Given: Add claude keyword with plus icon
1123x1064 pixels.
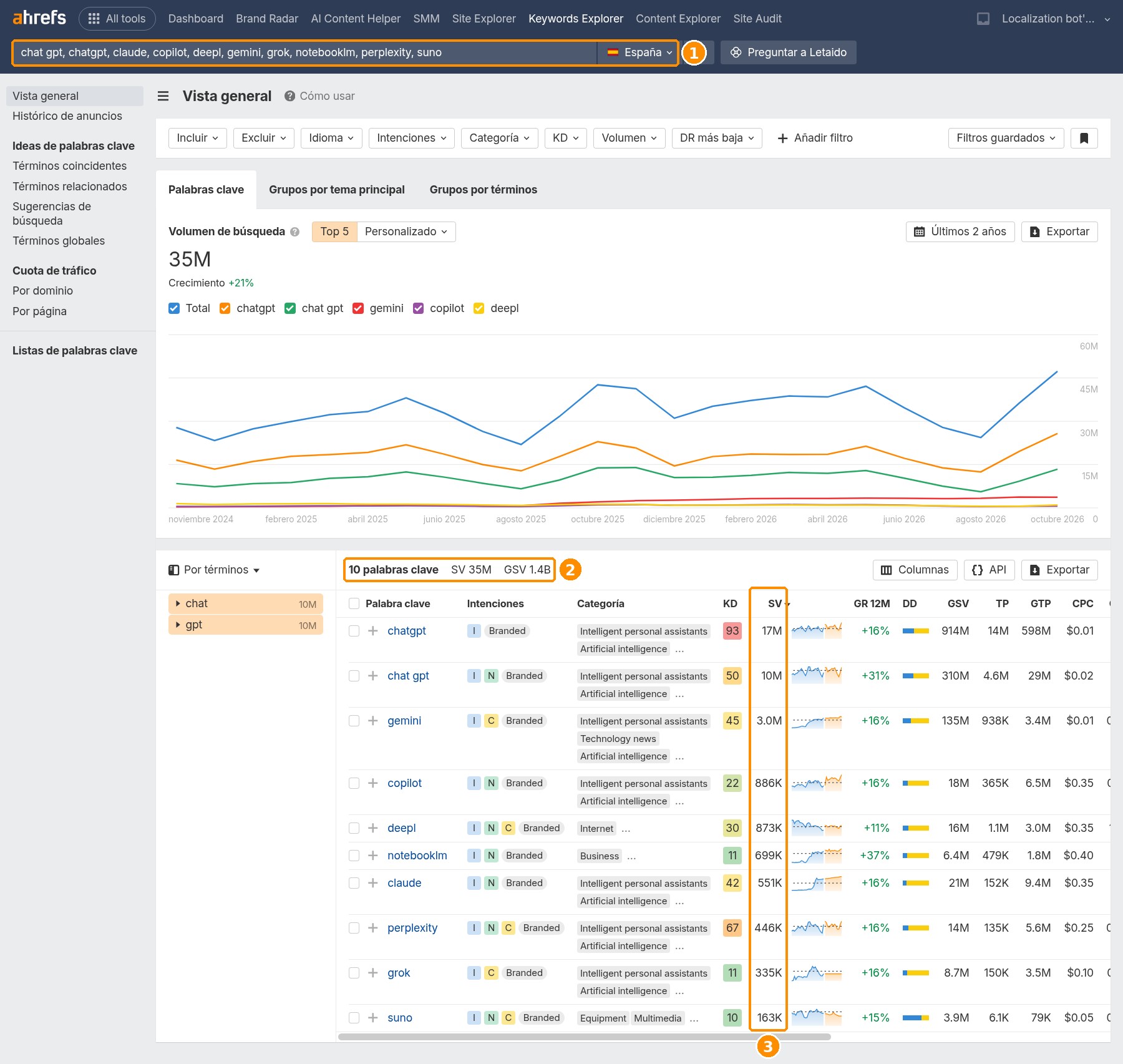Looking at the screenshot, I should coord(373,883).
